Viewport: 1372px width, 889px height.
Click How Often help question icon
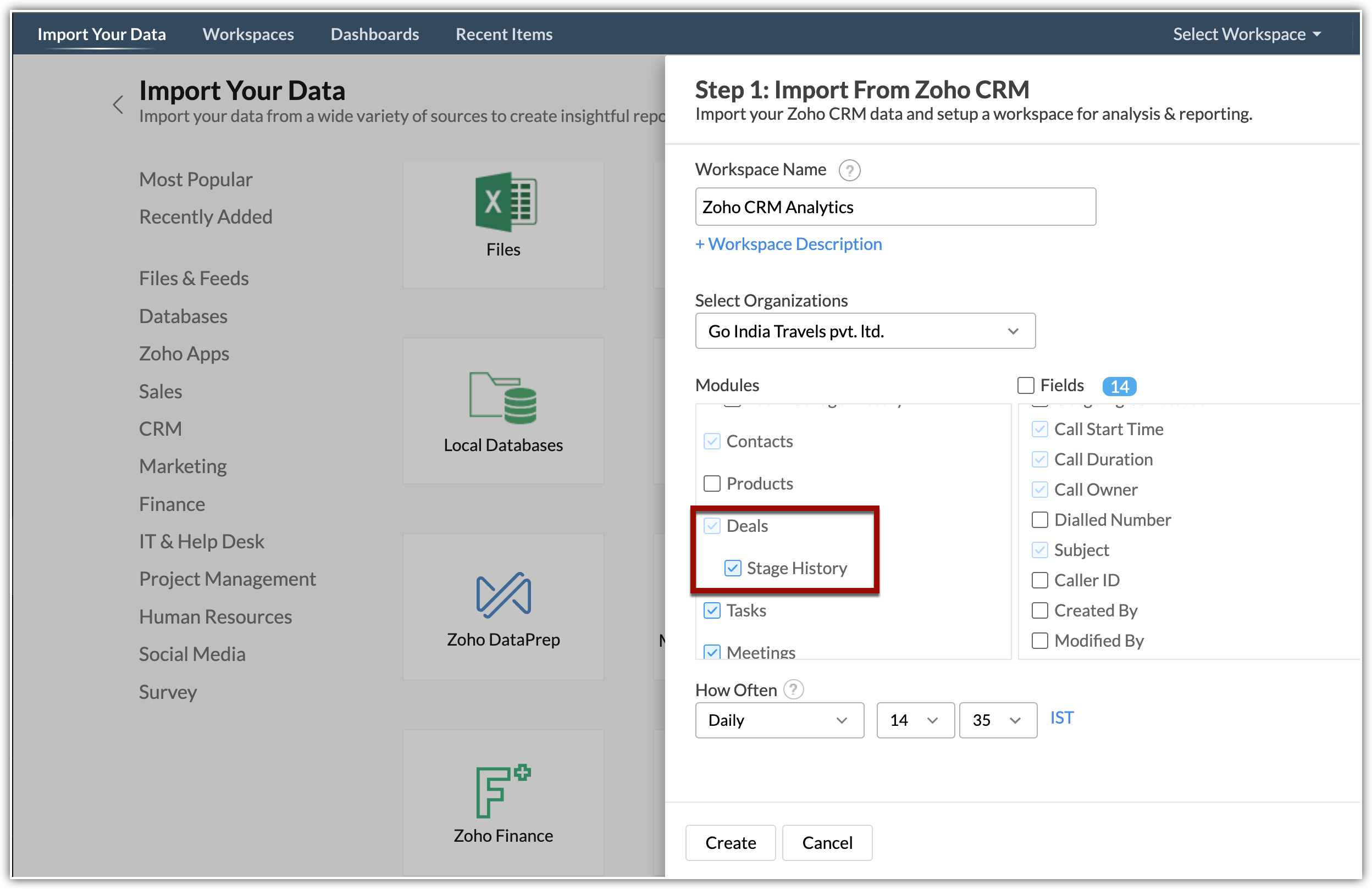click(793, 689)
